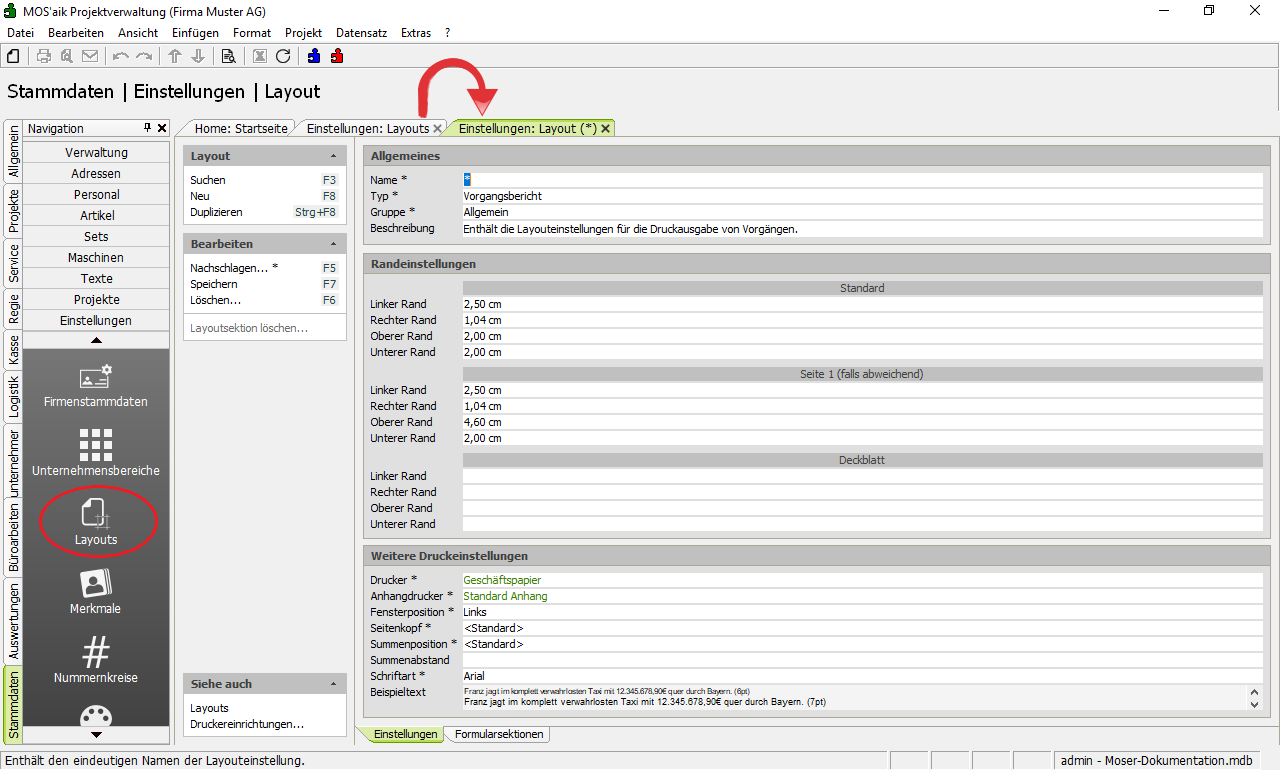Click the new document toolbar icon
The height and width of the screenshot is (770, 1280).
click(x=13, y=56)
